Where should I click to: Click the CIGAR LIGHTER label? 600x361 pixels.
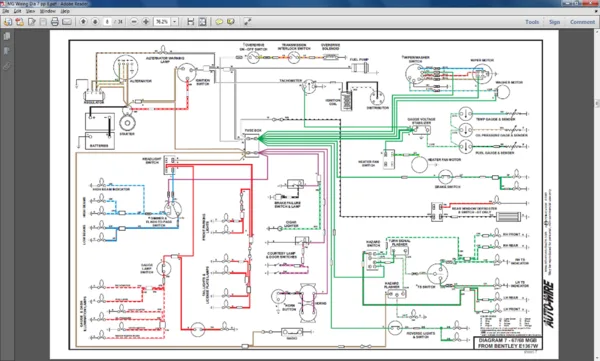(x=291, y=224)
